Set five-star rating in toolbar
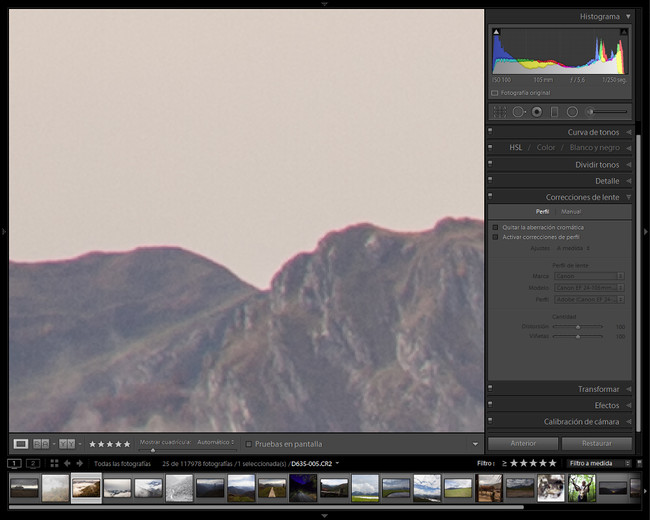 pyautogui.click(x=127, y=444)
